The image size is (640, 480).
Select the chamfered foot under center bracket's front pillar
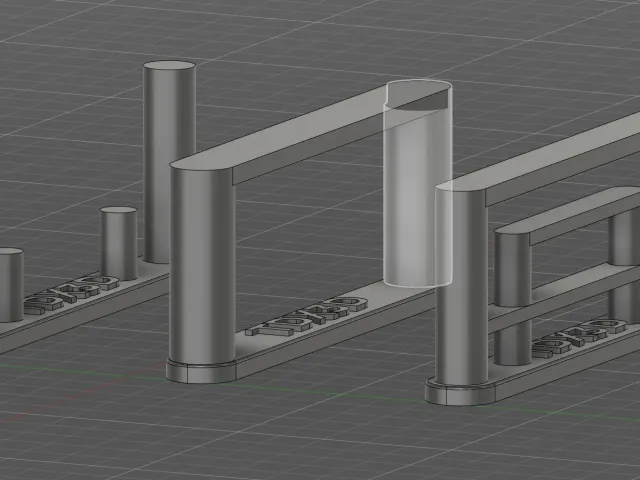tap(201, 371)
